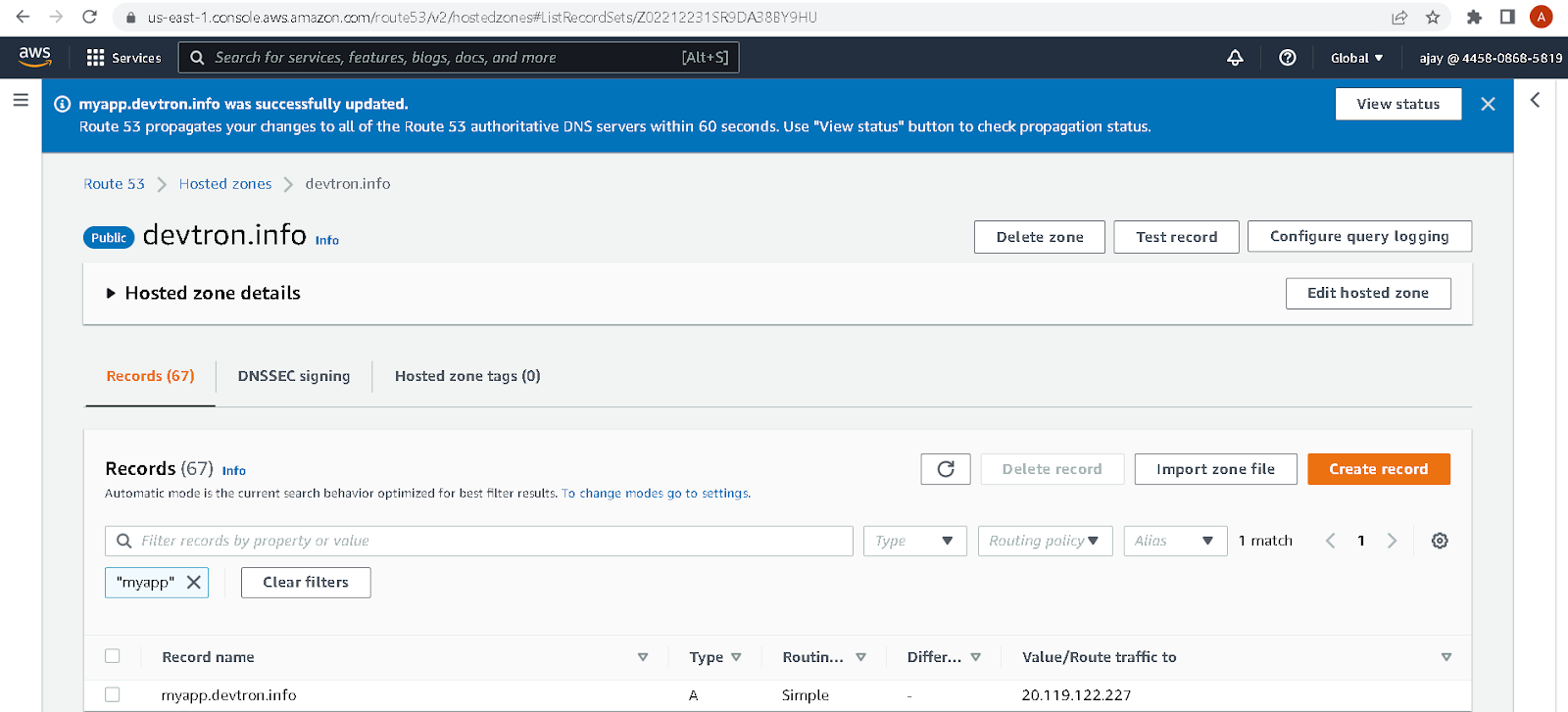
Task: Click Configure query logging button
Action: (x=1359, y=236)
